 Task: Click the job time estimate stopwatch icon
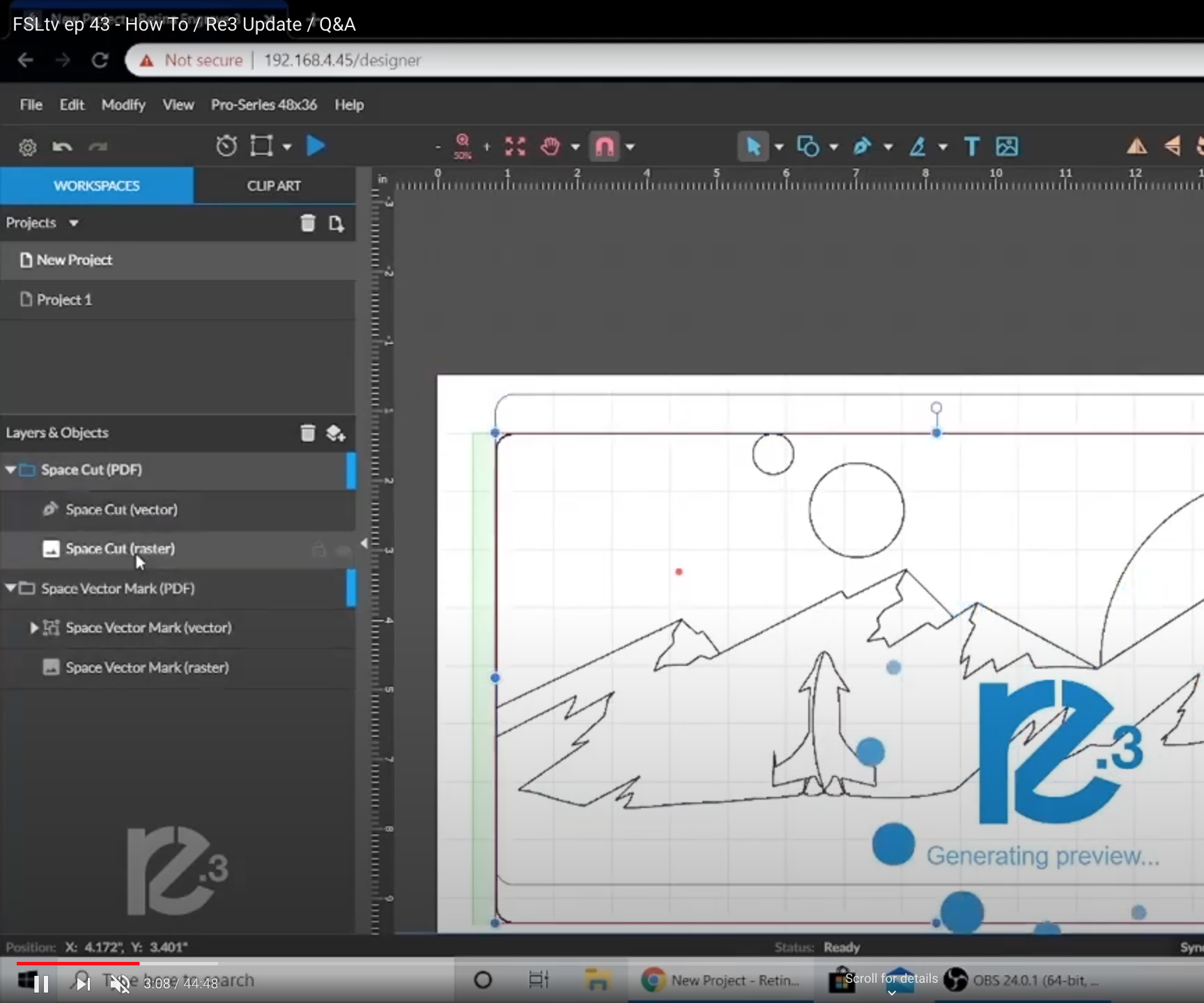pyautogui.click(x=226, y=146)
